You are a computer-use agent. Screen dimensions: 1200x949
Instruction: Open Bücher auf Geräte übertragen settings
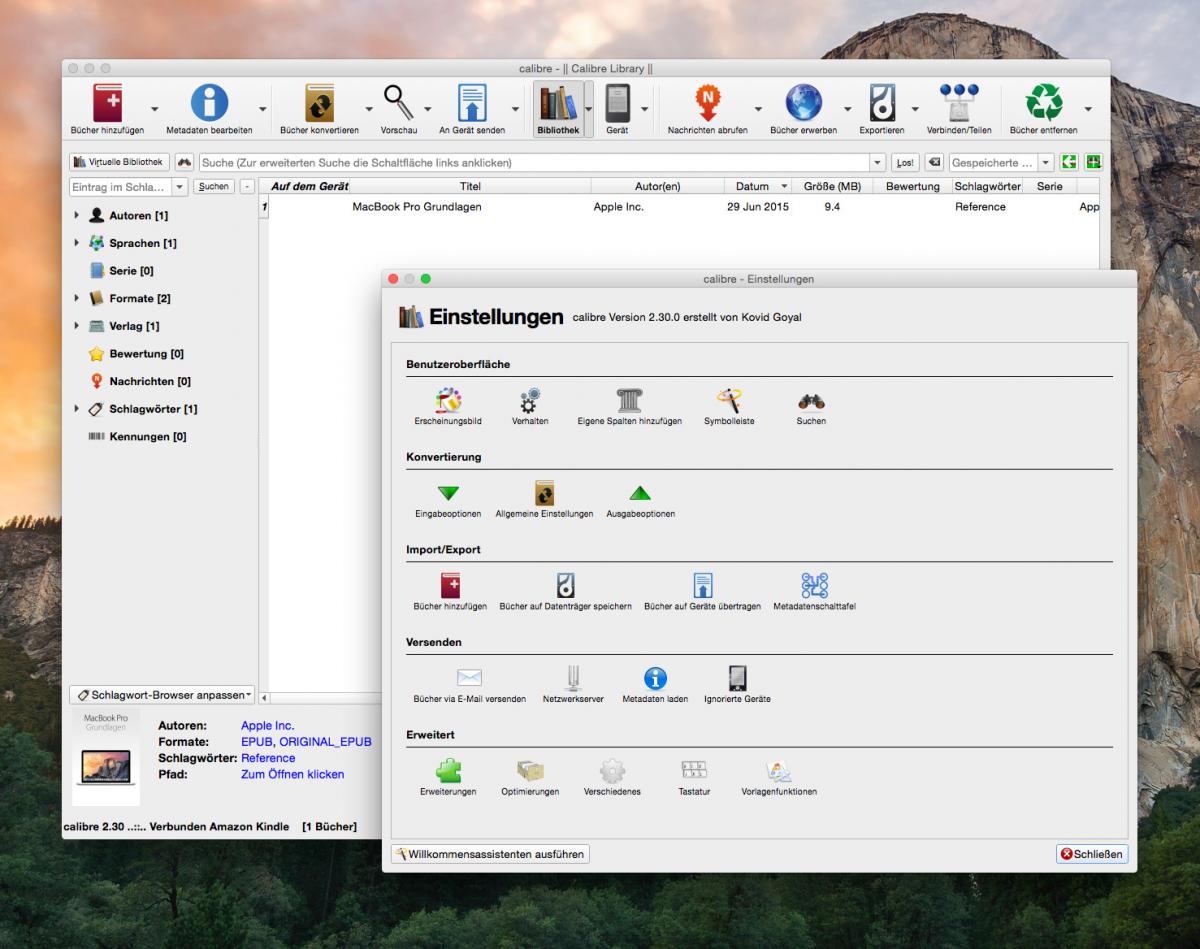[x=703, y=585]
